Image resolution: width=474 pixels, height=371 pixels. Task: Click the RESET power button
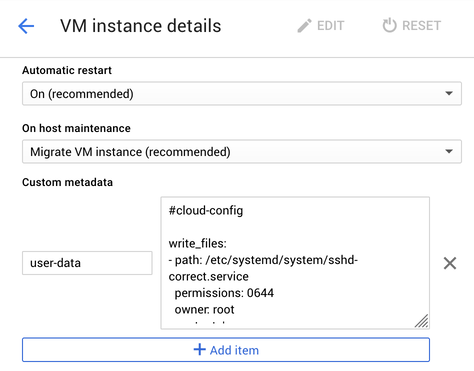(412, 26)
